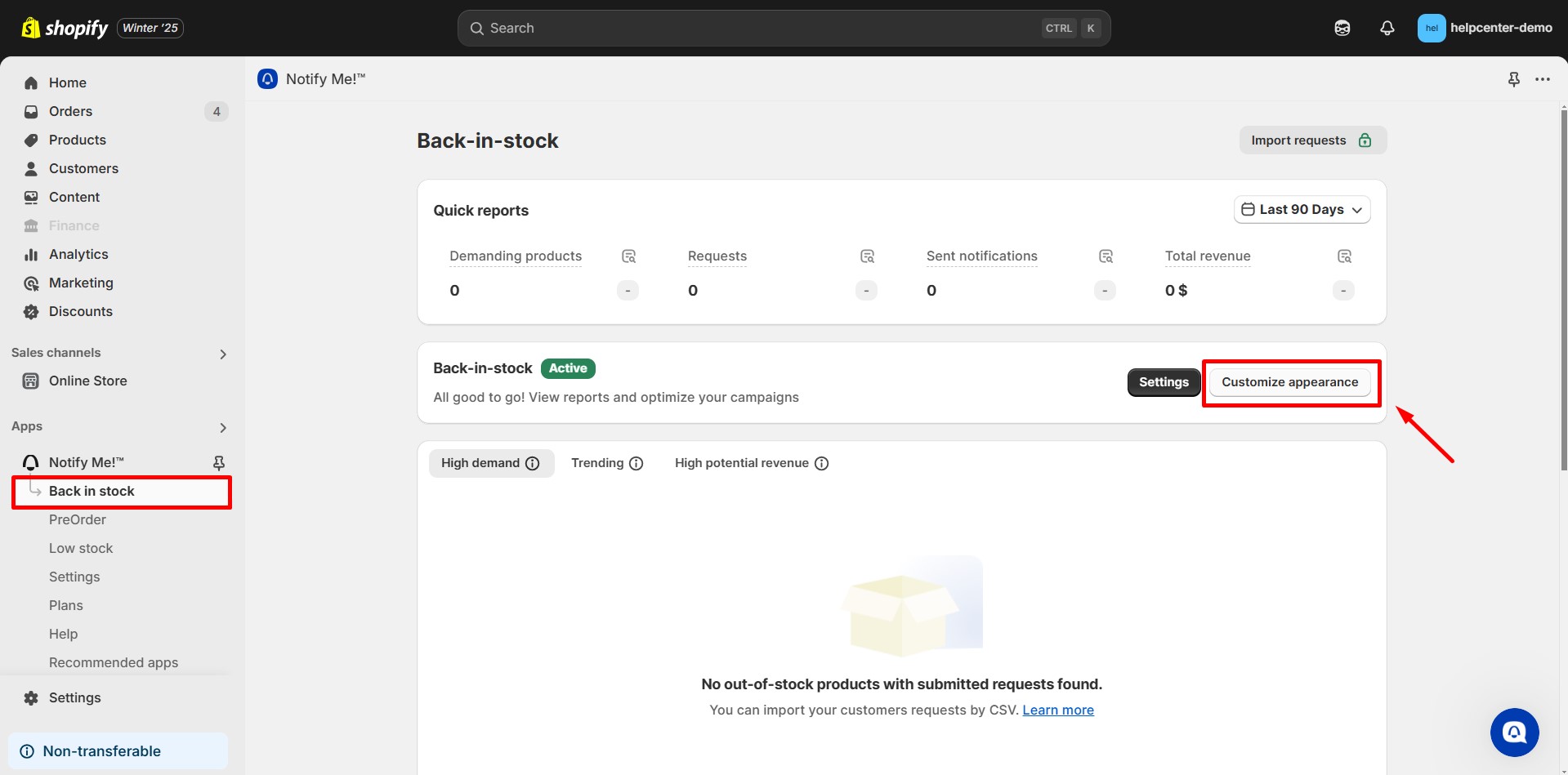The width and height of the screenshot is (1568, 775).
Task: Click the Search input field
Action: [760, 28]
